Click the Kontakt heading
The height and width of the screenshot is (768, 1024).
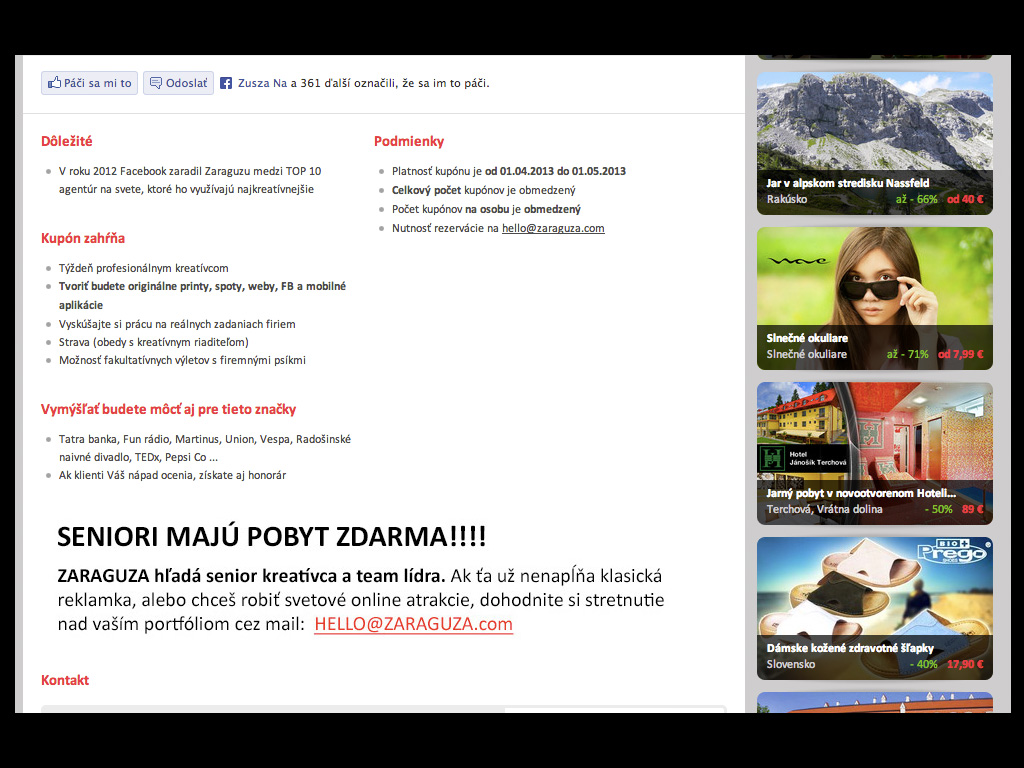coord(65,680)
